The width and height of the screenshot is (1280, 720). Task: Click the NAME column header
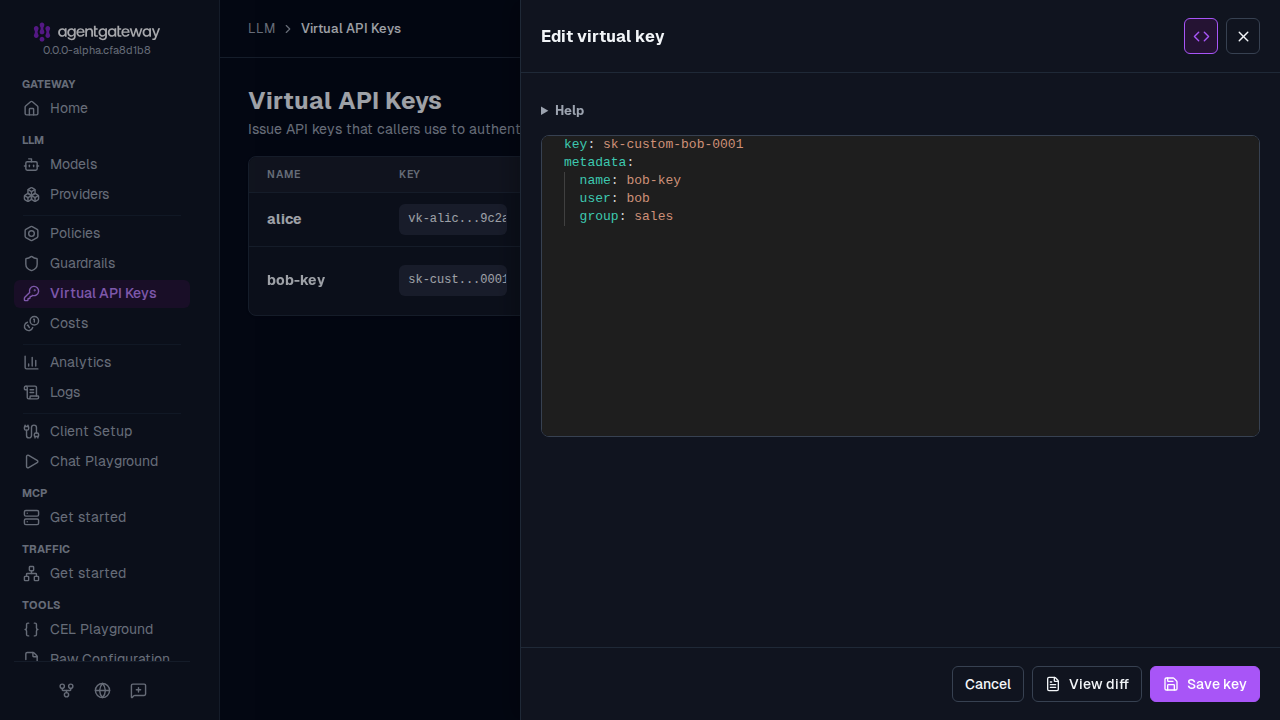pyautogui.click(x=284, y=174)
